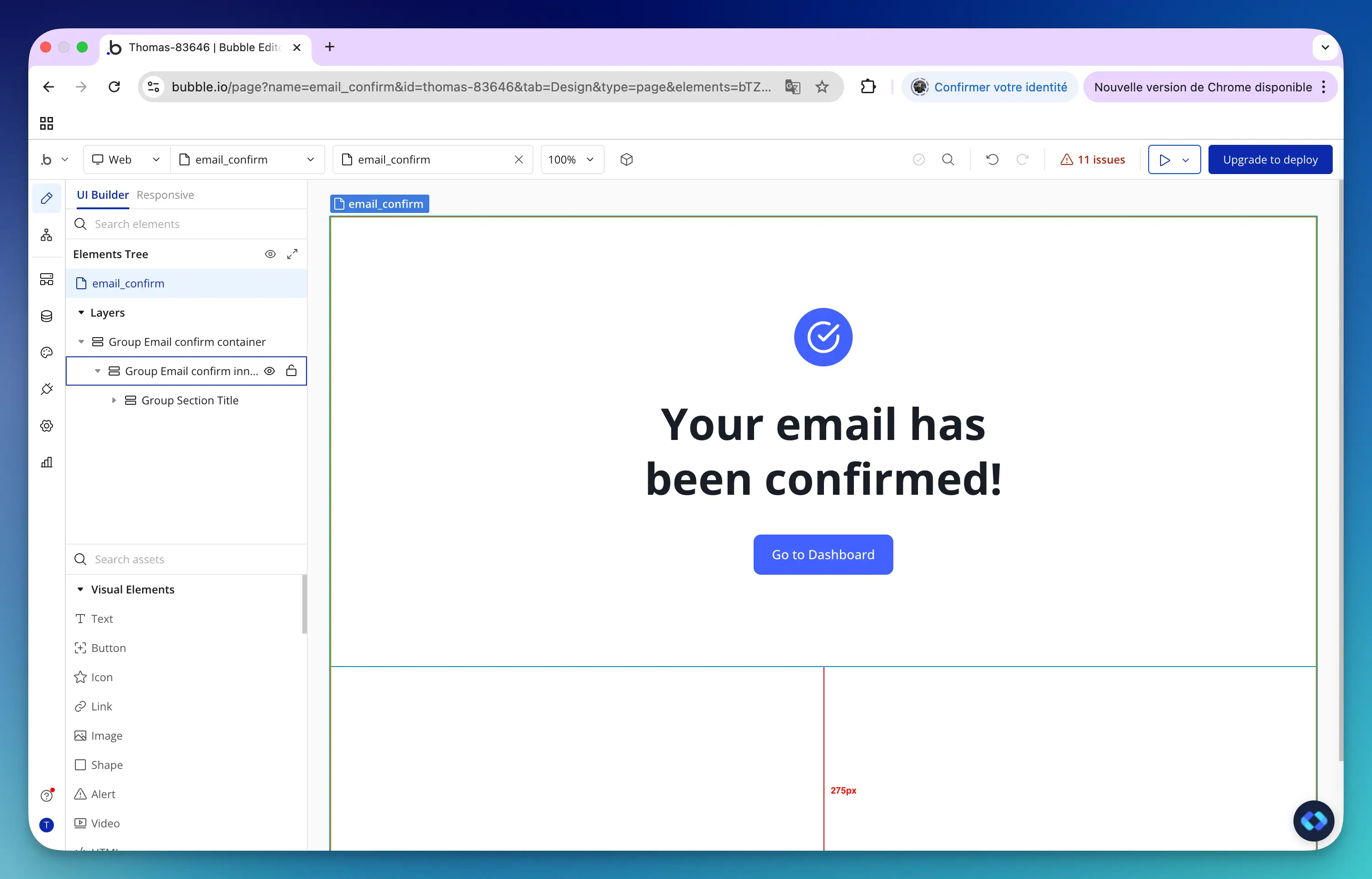Image resolution: width=1372 pixels, height=879 pixels.
Task: Open the floating chat widget icon
Action: 1313,821
